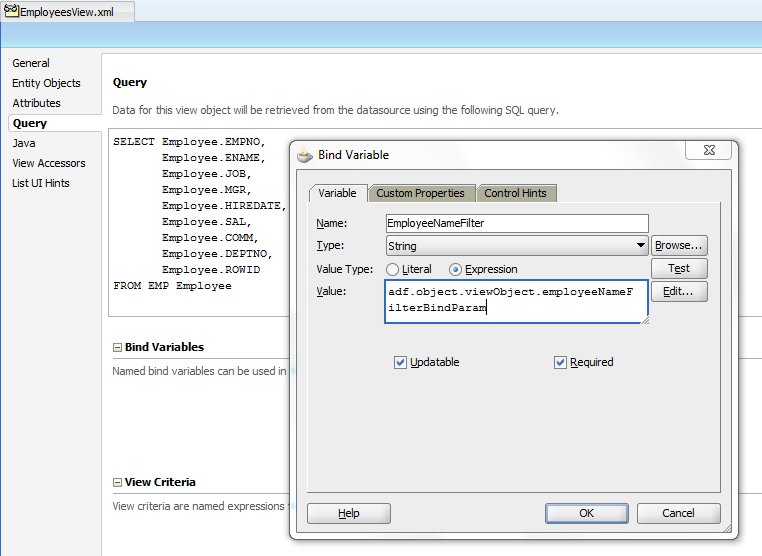
Task: Toggle the Updatable checkbox
Action: click(401, 362)
